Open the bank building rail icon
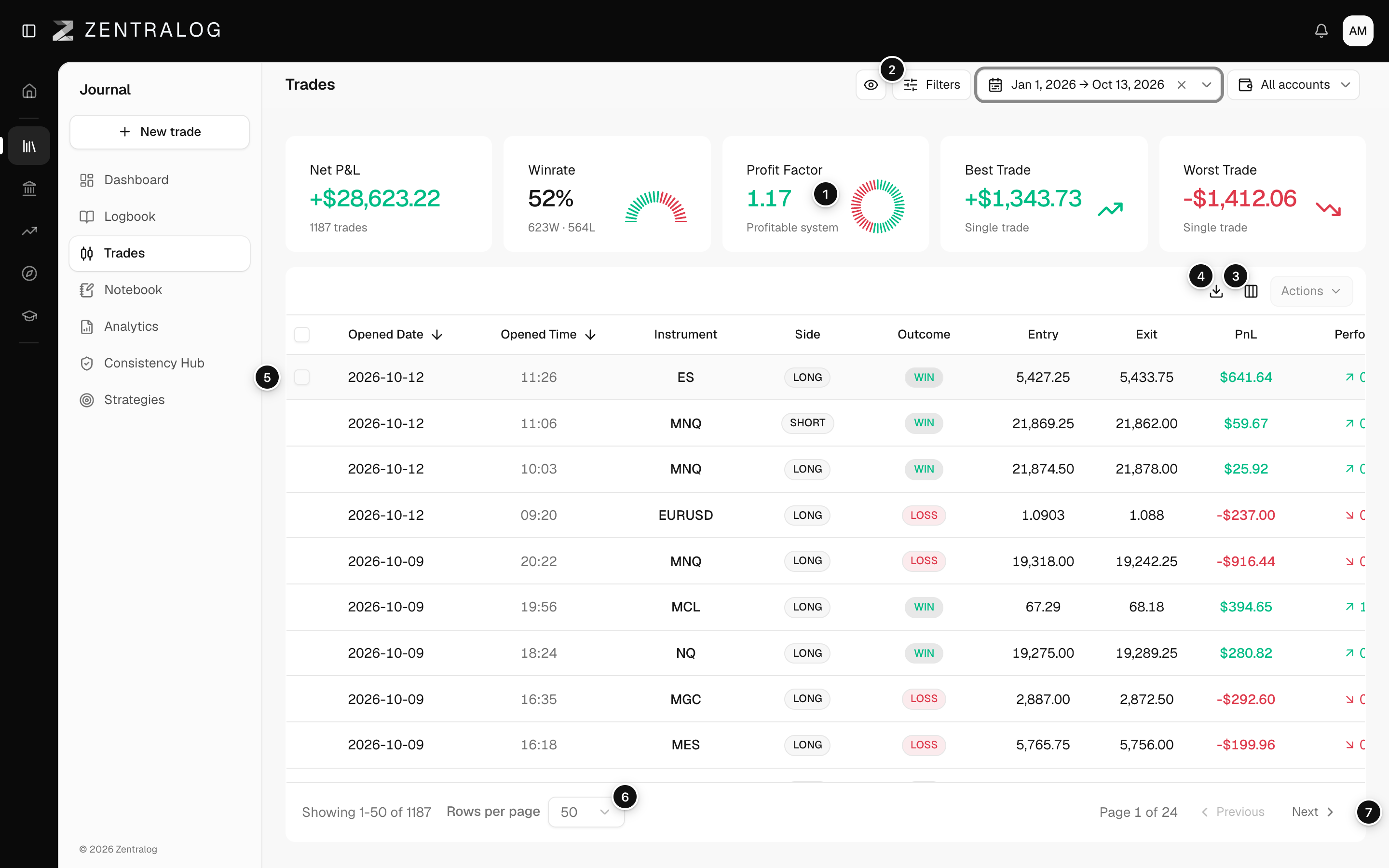Image resolution: width=1389 pixels, height=868 pixels. [x=29, y=188]
